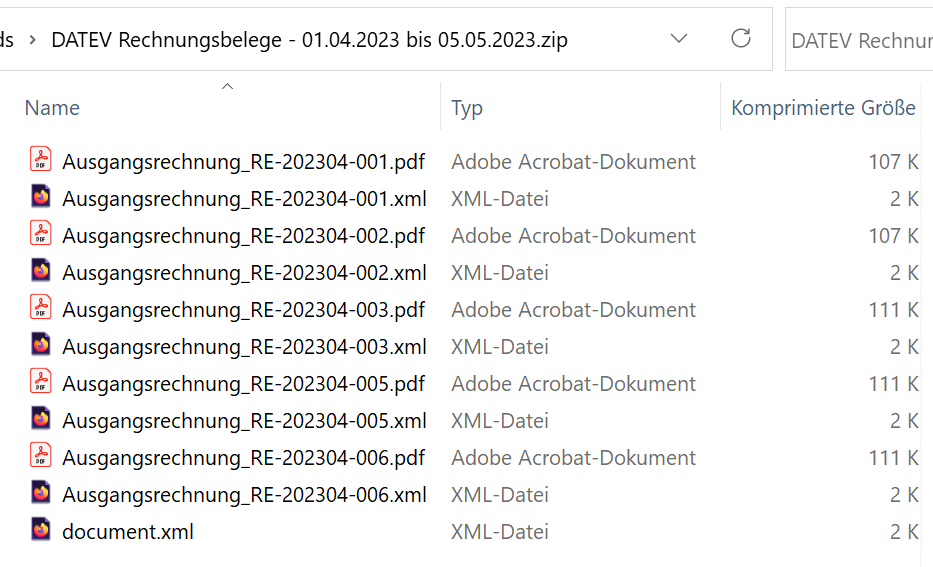Click XML icon of Ausgangsrechnung_RE-202304-006.xml
Image resolution: width=933 pixels, height=567 pixels.
point(41,493)
